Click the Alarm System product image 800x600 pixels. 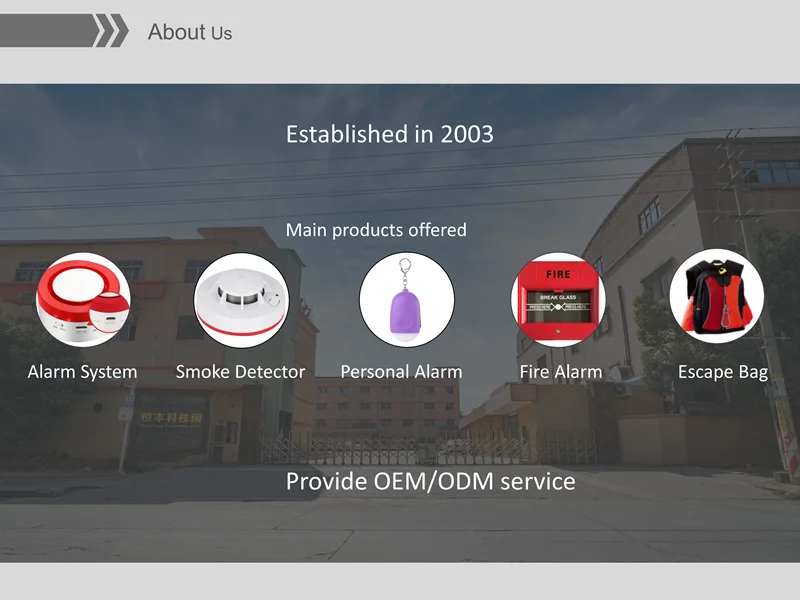pos(83,300)
